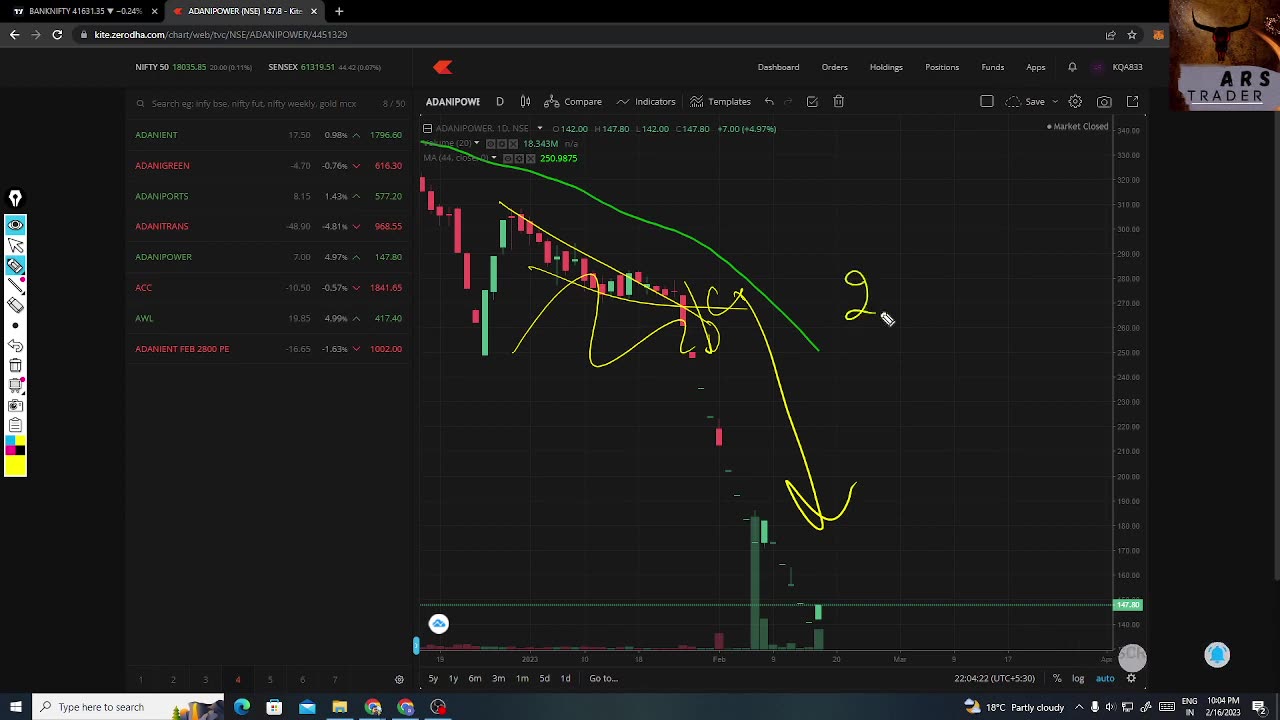1280x720 pixels.
Task: Toggle percentage scale
Action: (1057, 678)
